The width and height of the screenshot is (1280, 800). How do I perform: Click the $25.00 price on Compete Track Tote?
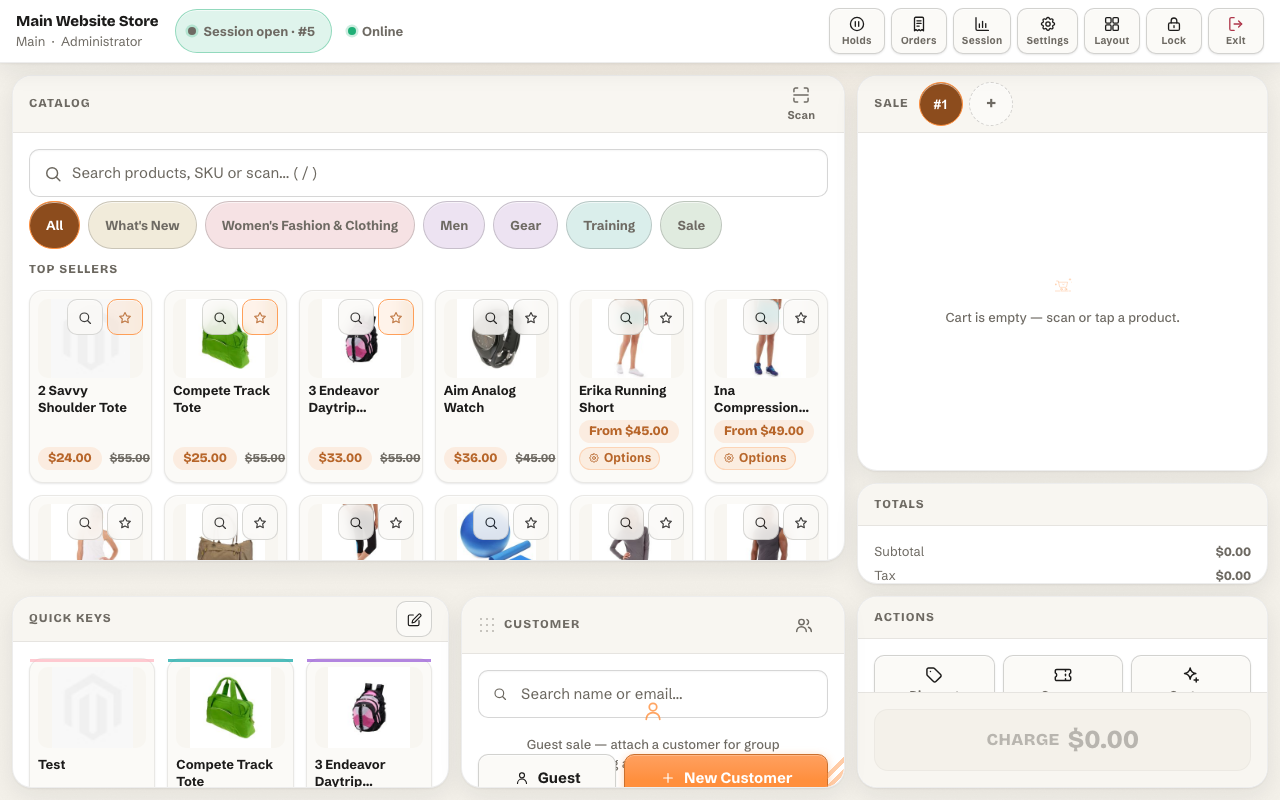pyautogui.click(x=205, y=458)
